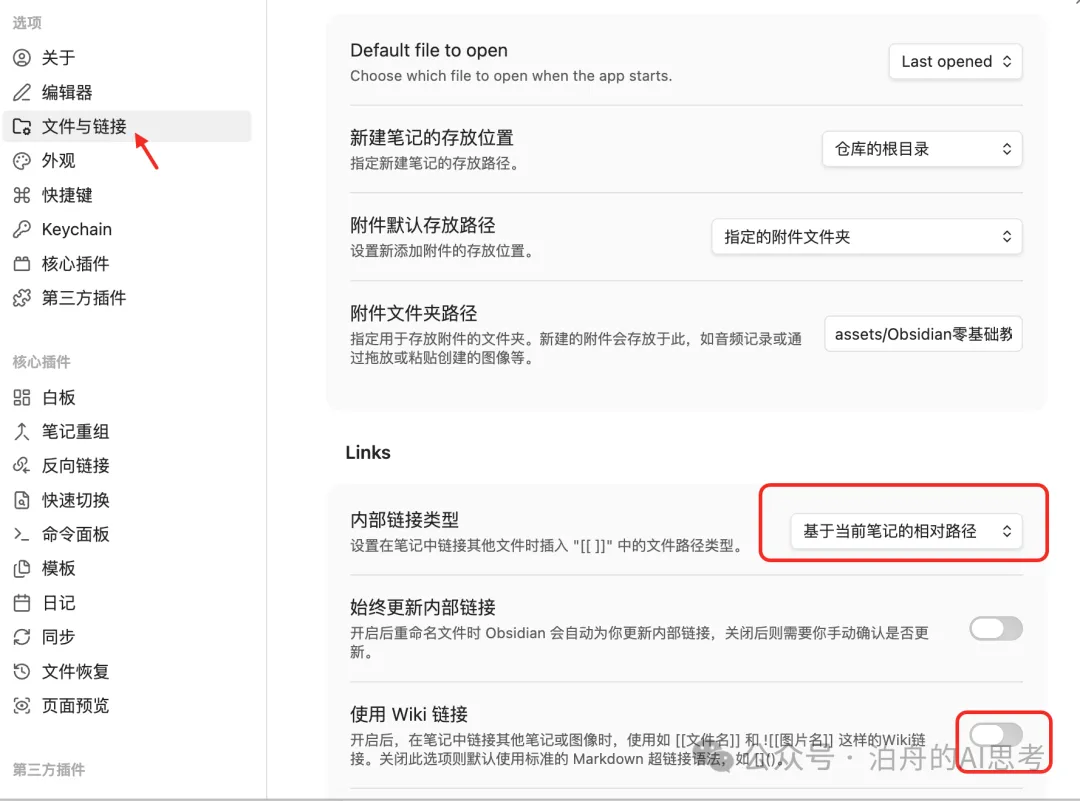Go to the 外观 settings page

coord(127,161)
